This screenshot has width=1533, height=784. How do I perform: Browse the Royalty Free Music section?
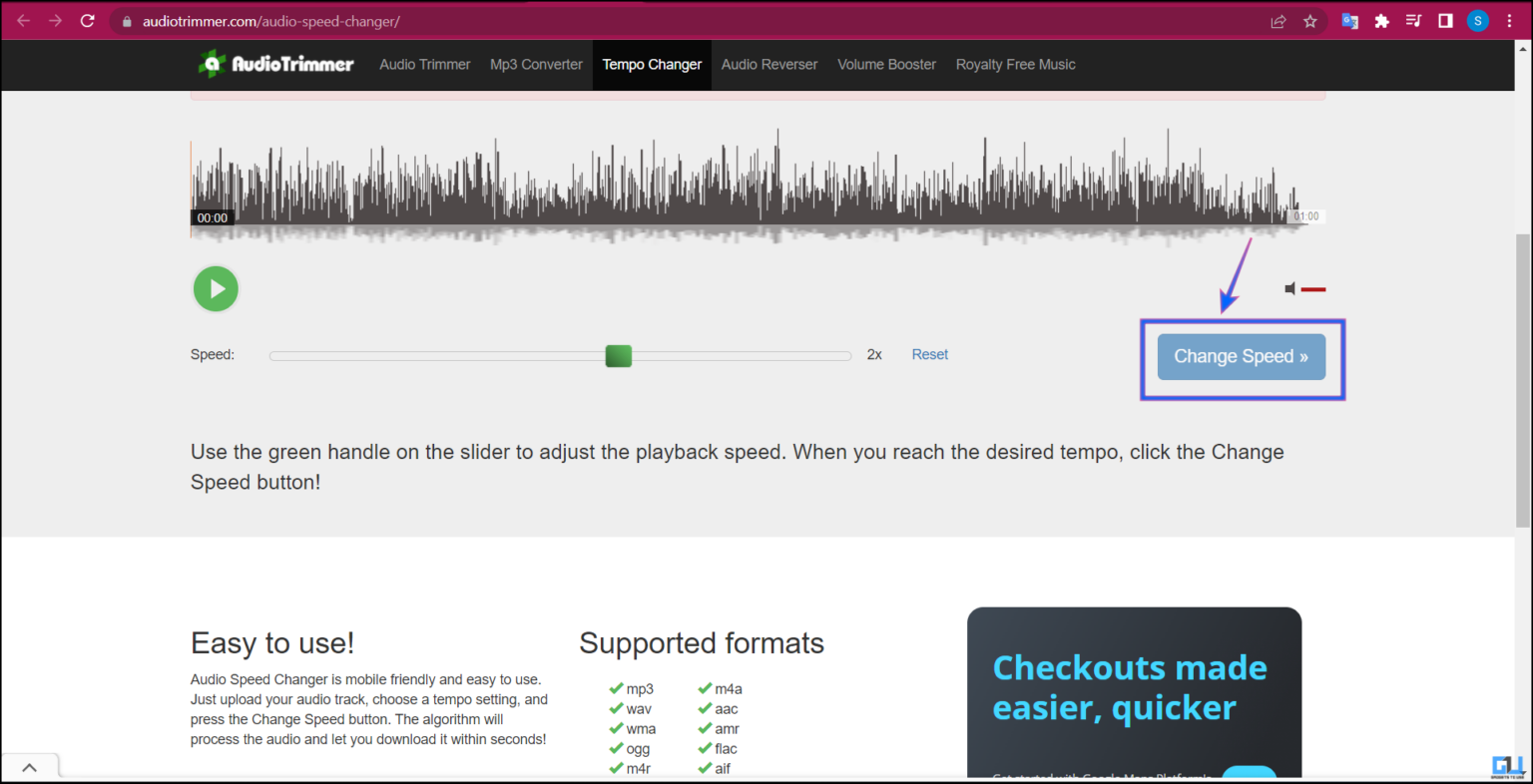pos(1015,64)
